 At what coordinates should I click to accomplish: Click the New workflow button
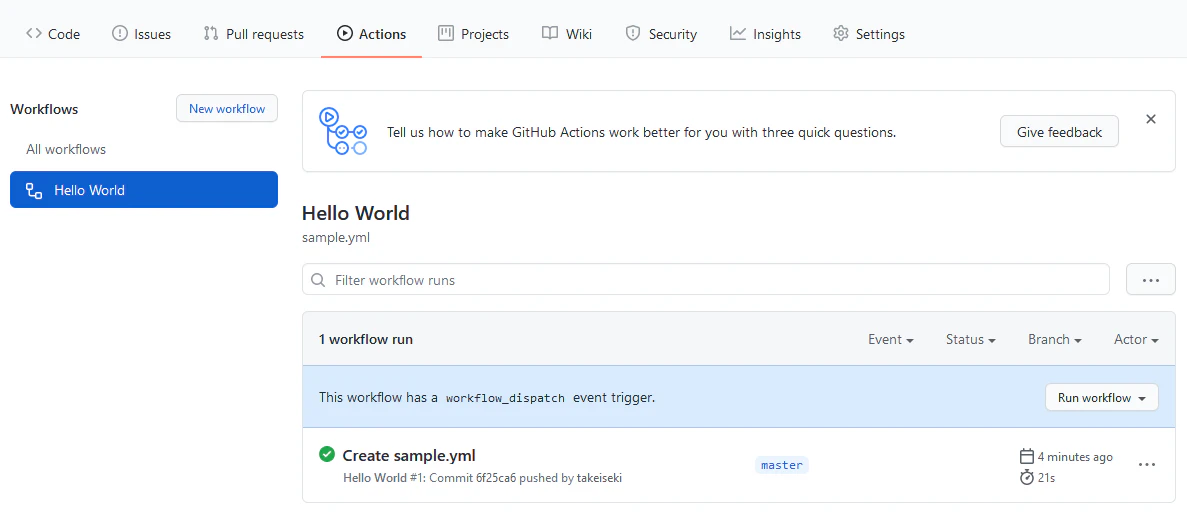[227, 108]
